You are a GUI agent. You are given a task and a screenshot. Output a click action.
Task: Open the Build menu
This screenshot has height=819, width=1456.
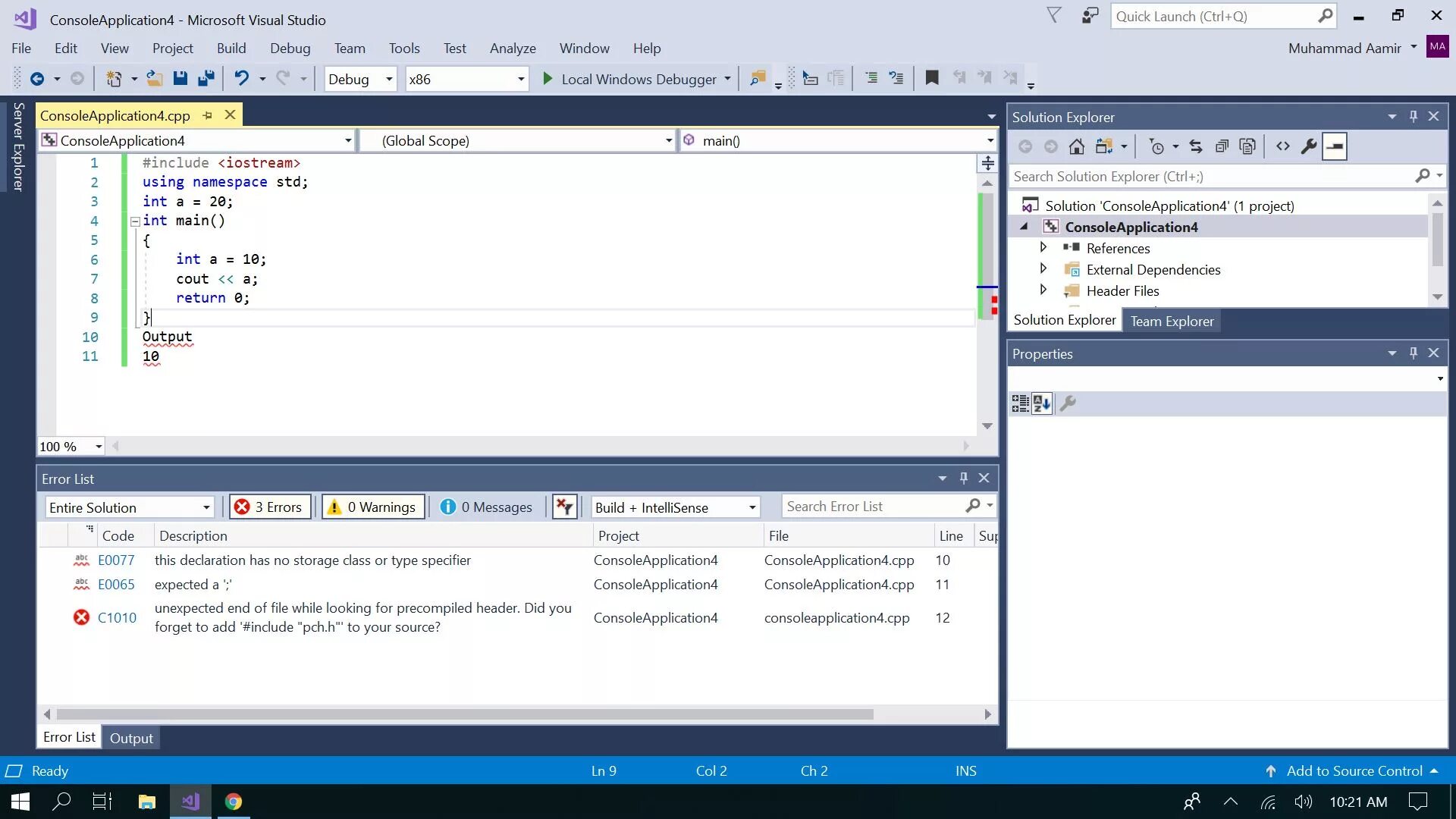(x=231, y=48)
